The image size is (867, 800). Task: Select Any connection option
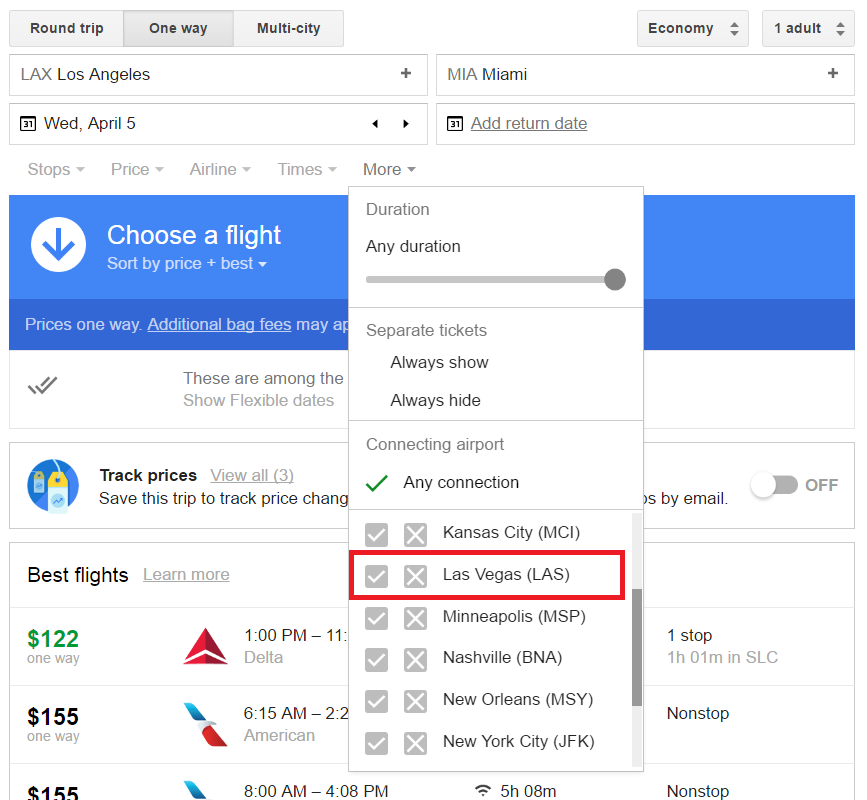tap(461, 483)
